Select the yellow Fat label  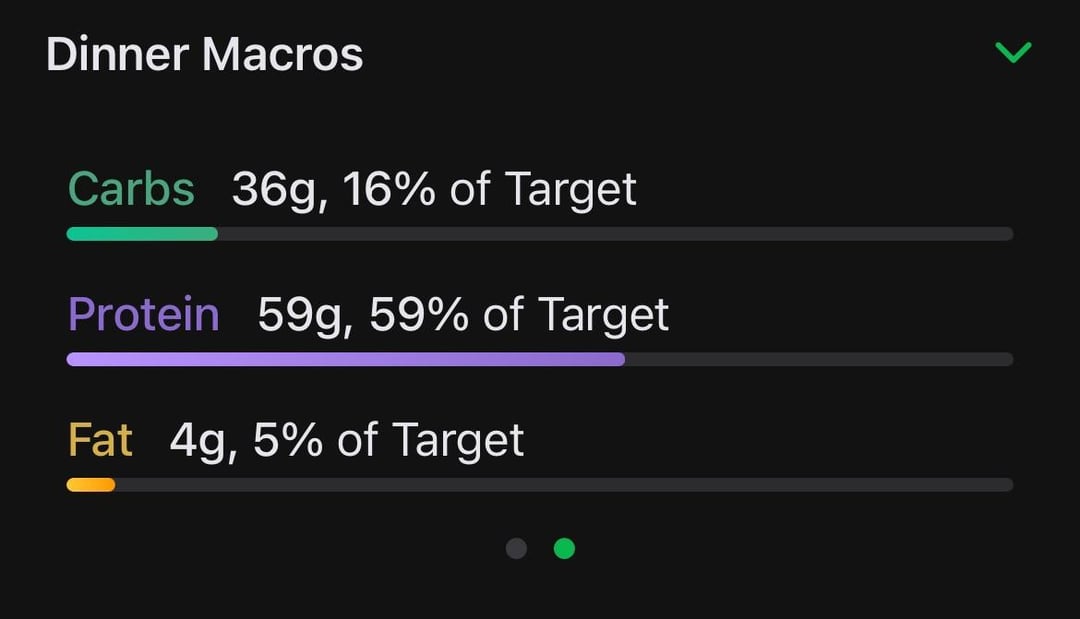click(x=100, y=440)
